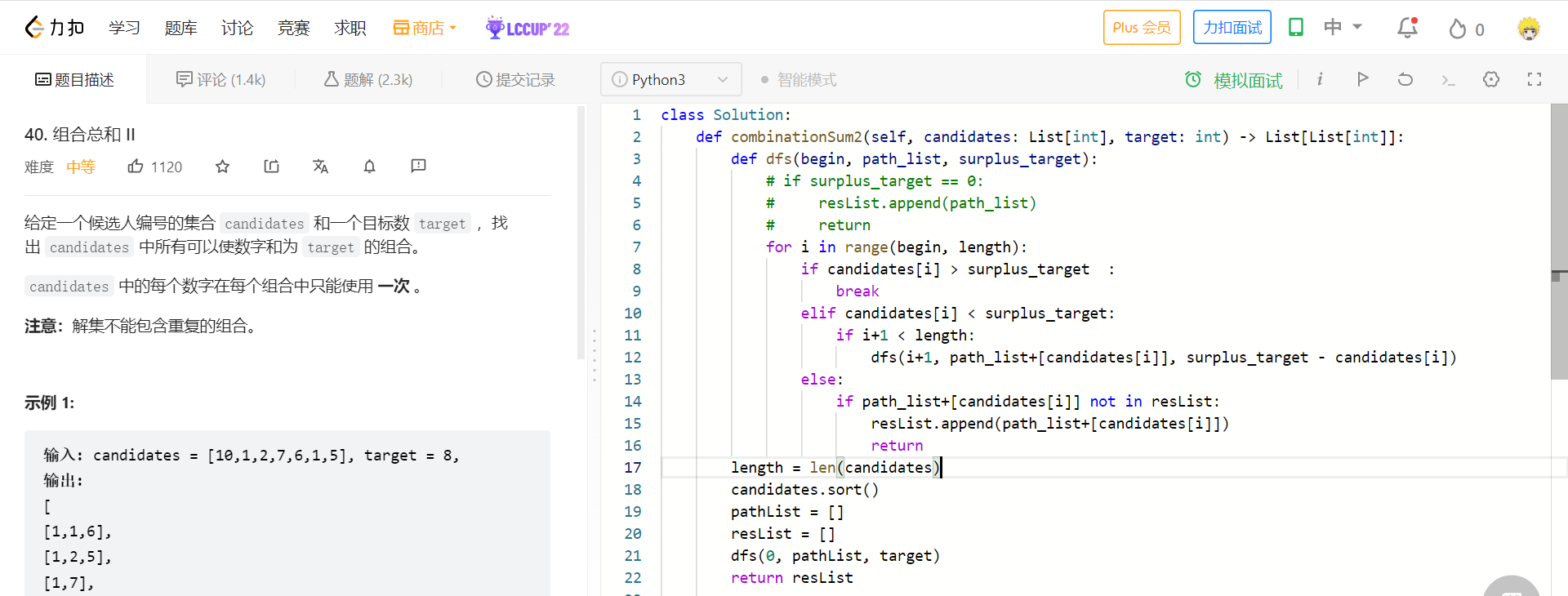Click the problem subscription bell icon
The width and height of the screenshot is (1568, 596).
click(x=369, y=167)
